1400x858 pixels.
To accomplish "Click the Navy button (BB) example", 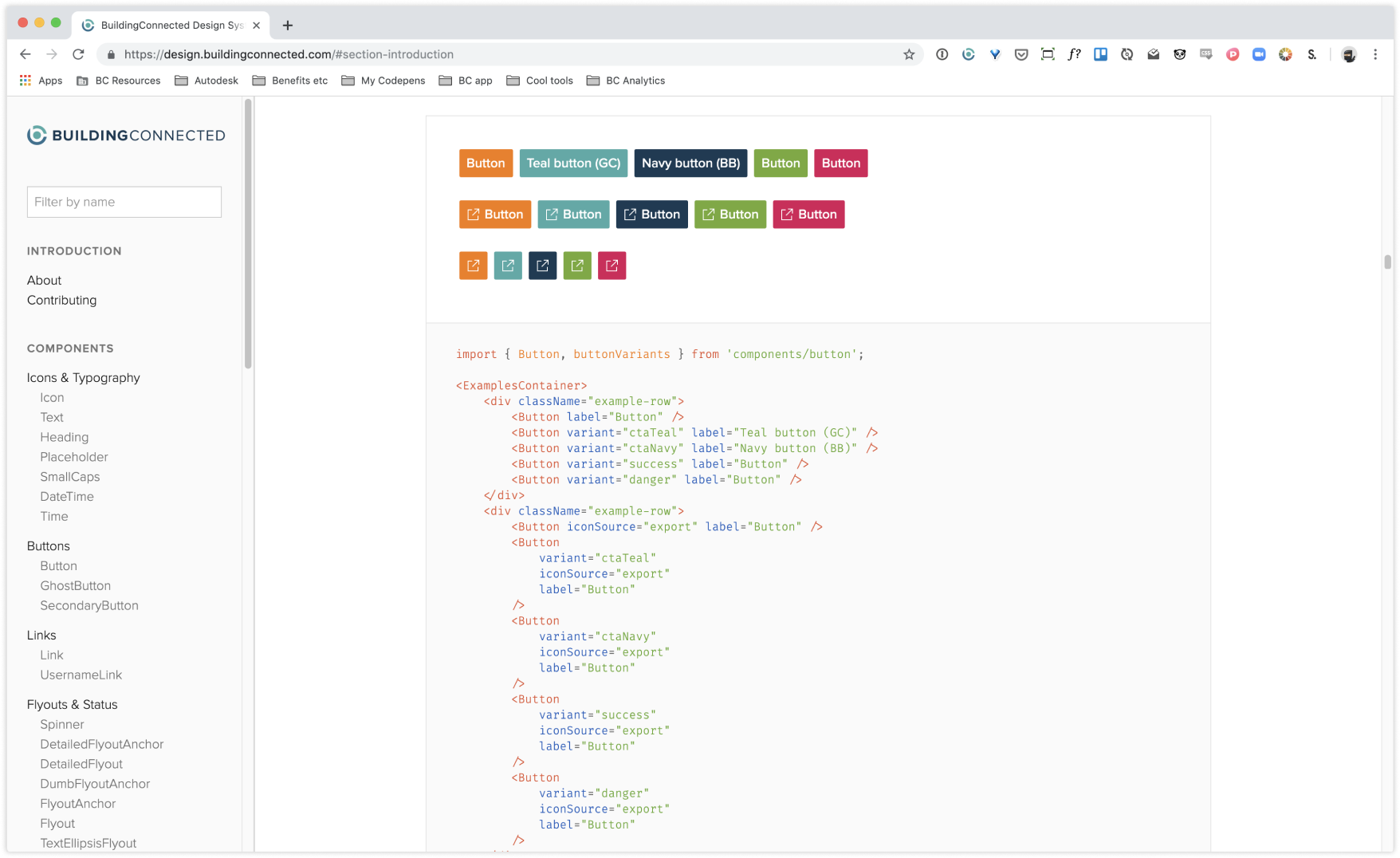I will tap(690, 163).
